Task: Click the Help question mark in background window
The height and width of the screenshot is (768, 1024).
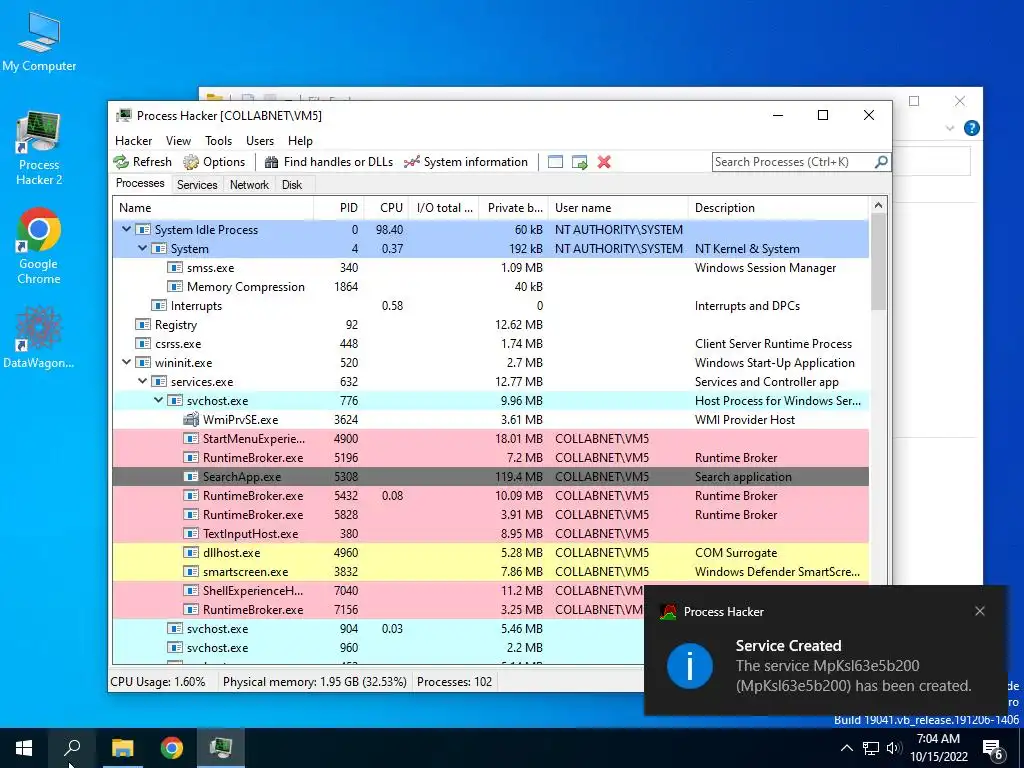Action: (972, 128)
